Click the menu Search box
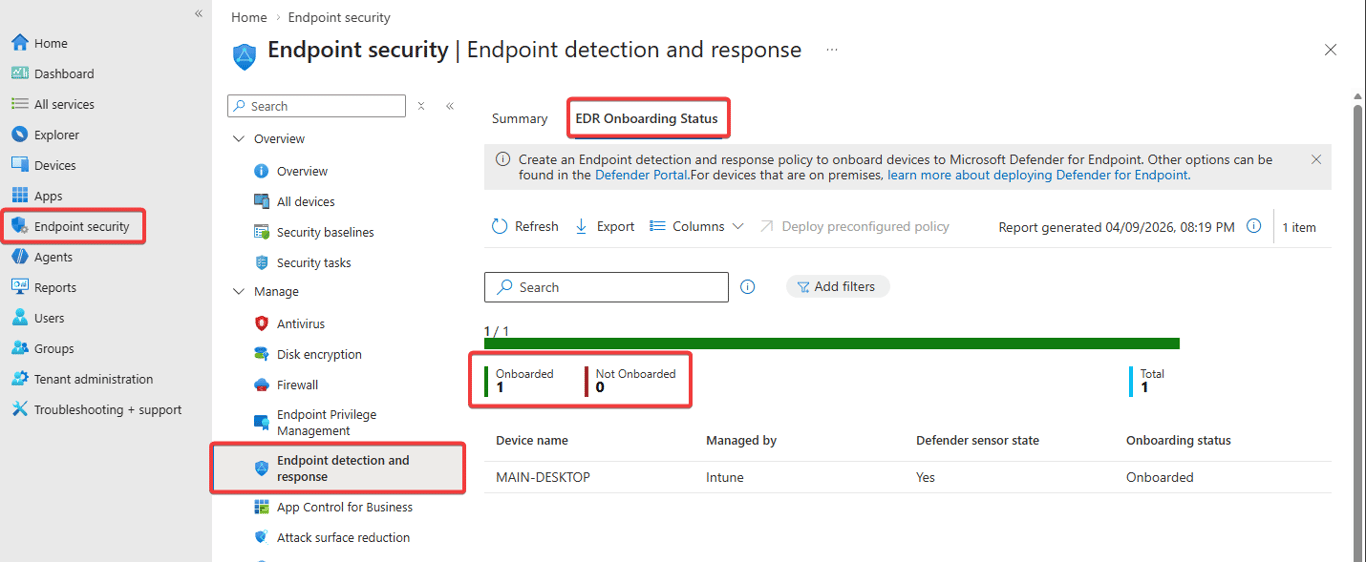This screenshot has height=562, width=1366. [316, 106]
